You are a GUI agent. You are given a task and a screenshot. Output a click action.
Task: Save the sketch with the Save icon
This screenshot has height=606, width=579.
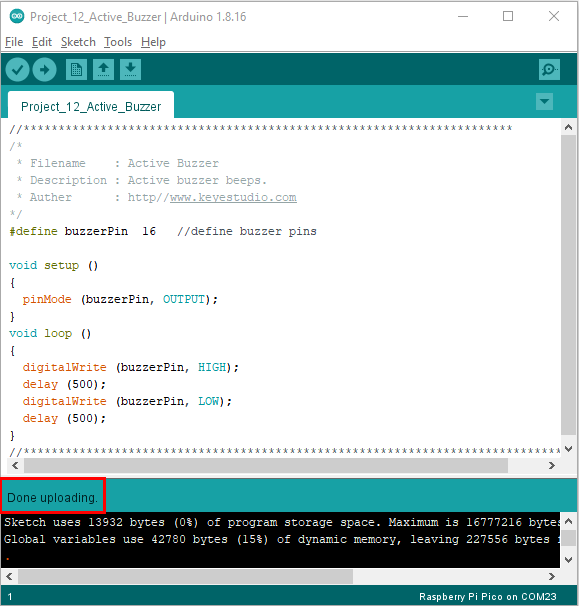tap(130, 70)
